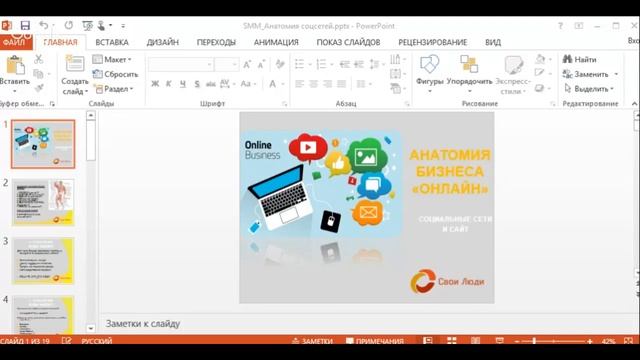Open bulleted list dropdown

[310, 64]
